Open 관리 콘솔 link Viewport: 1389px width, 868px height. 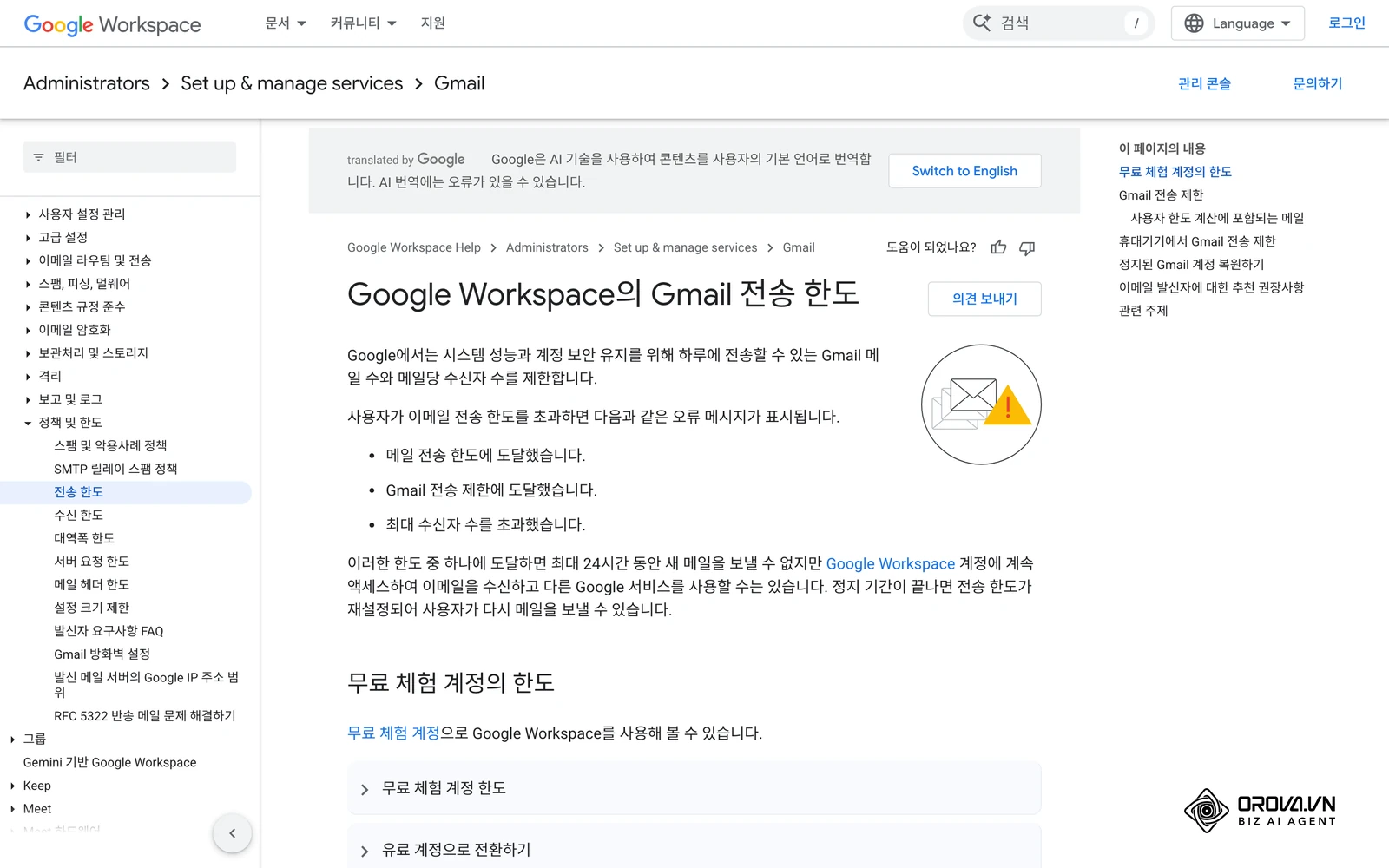(1204, 83)
